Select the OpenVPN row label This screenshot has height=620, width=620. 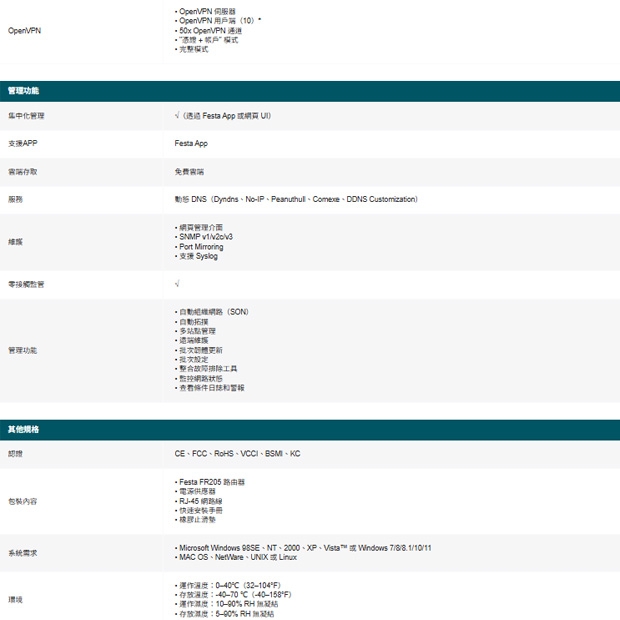tap(25, 30)
